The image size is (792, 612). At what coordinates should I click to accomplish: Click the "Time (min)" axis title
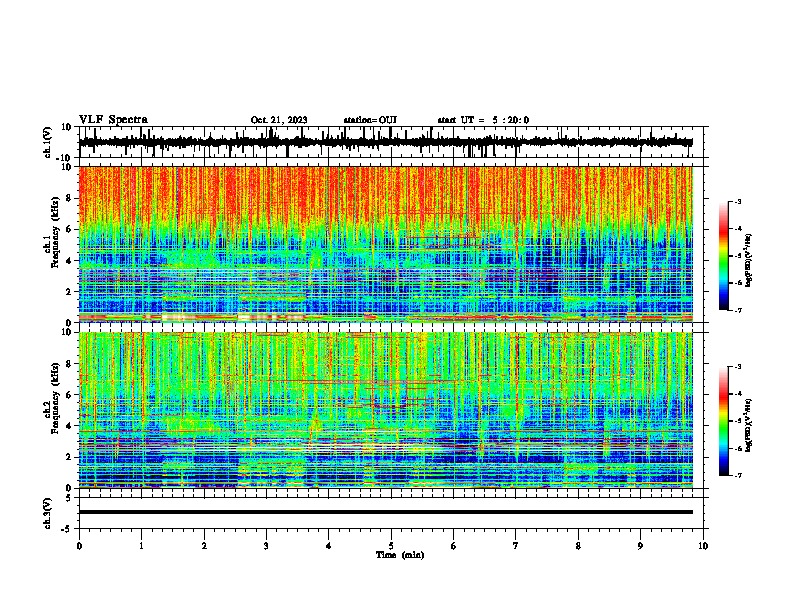(x=400, y=555)
